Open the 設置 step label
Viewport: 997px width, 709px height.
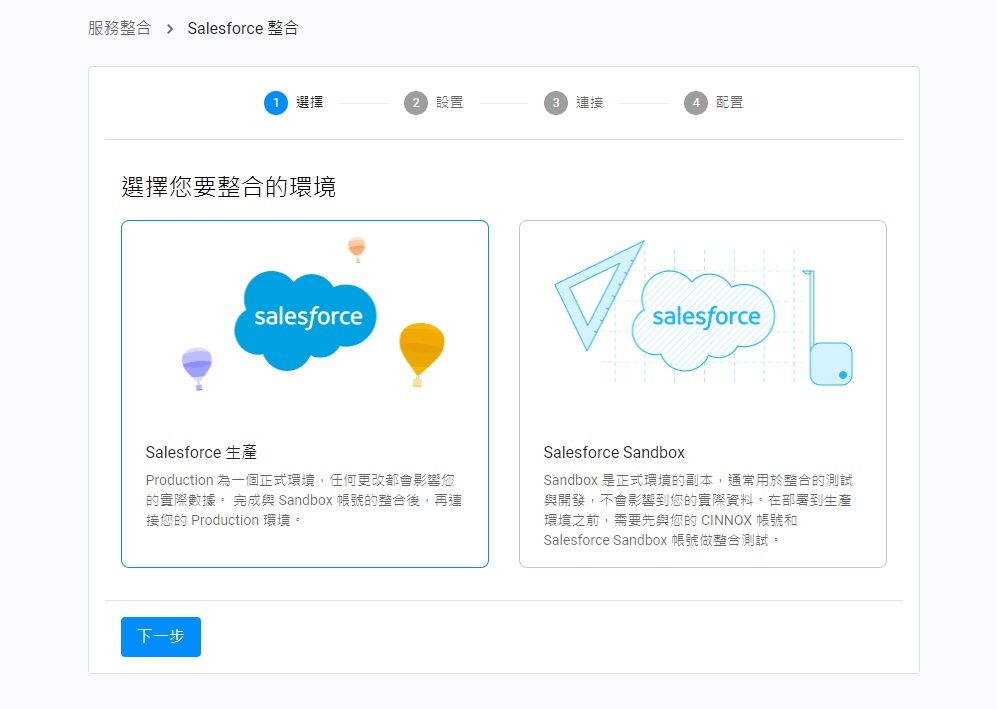coord(450,102)
